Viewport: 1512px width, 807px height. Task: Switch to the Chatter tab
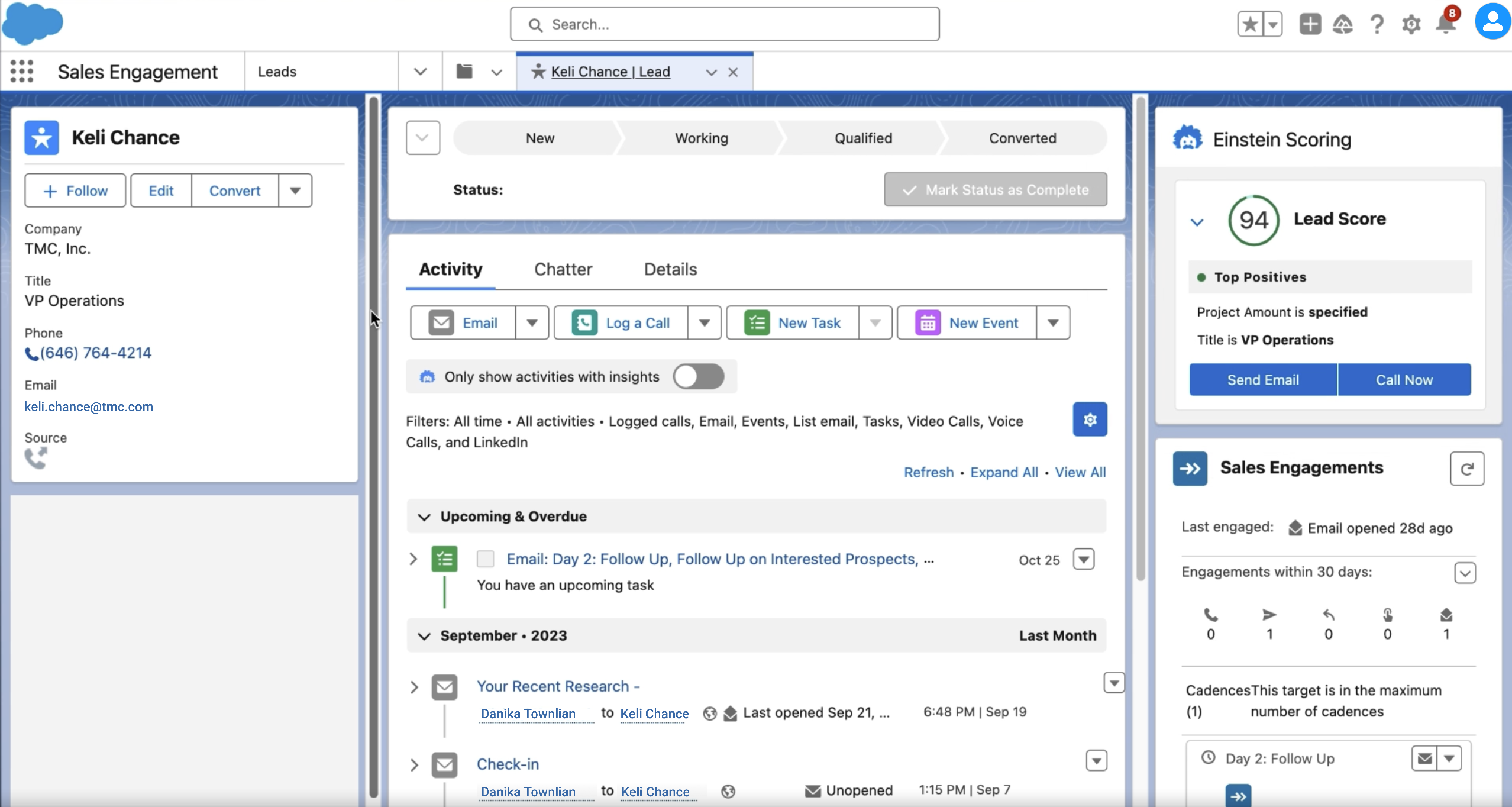(x=562, y=269)
